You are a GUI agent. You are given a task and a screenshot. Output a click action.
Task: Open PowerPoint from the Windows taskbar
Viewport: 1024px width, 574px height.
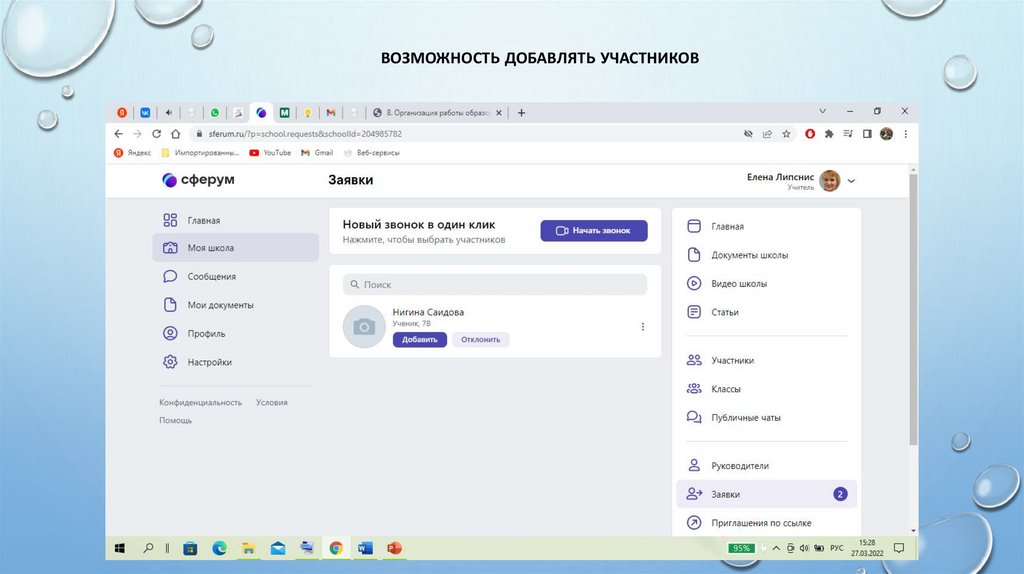pyautogui.click(x=393, y=548)
